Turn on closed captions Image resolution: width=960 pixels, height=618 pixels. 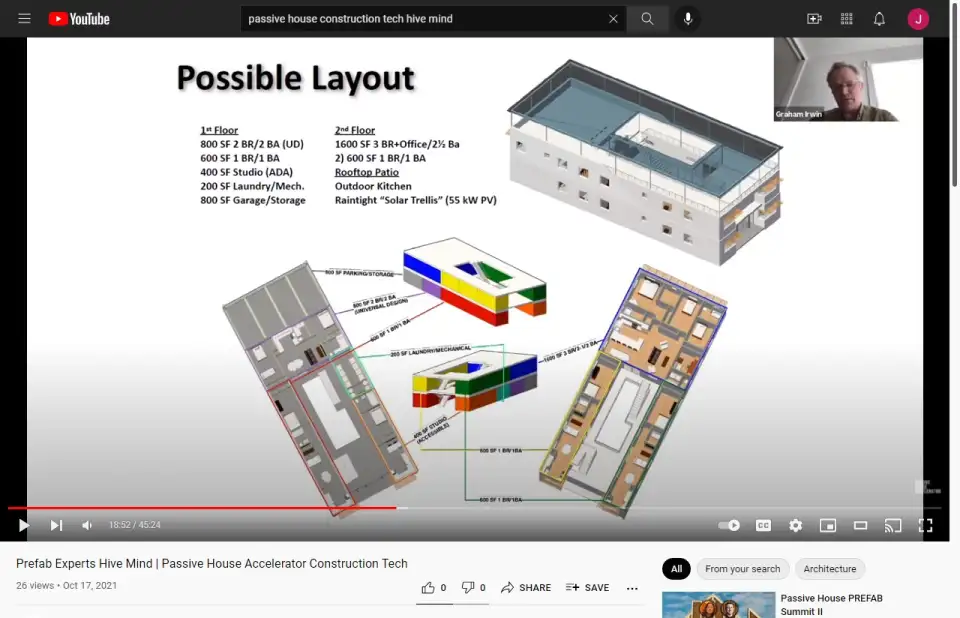(x=763, y=525)
